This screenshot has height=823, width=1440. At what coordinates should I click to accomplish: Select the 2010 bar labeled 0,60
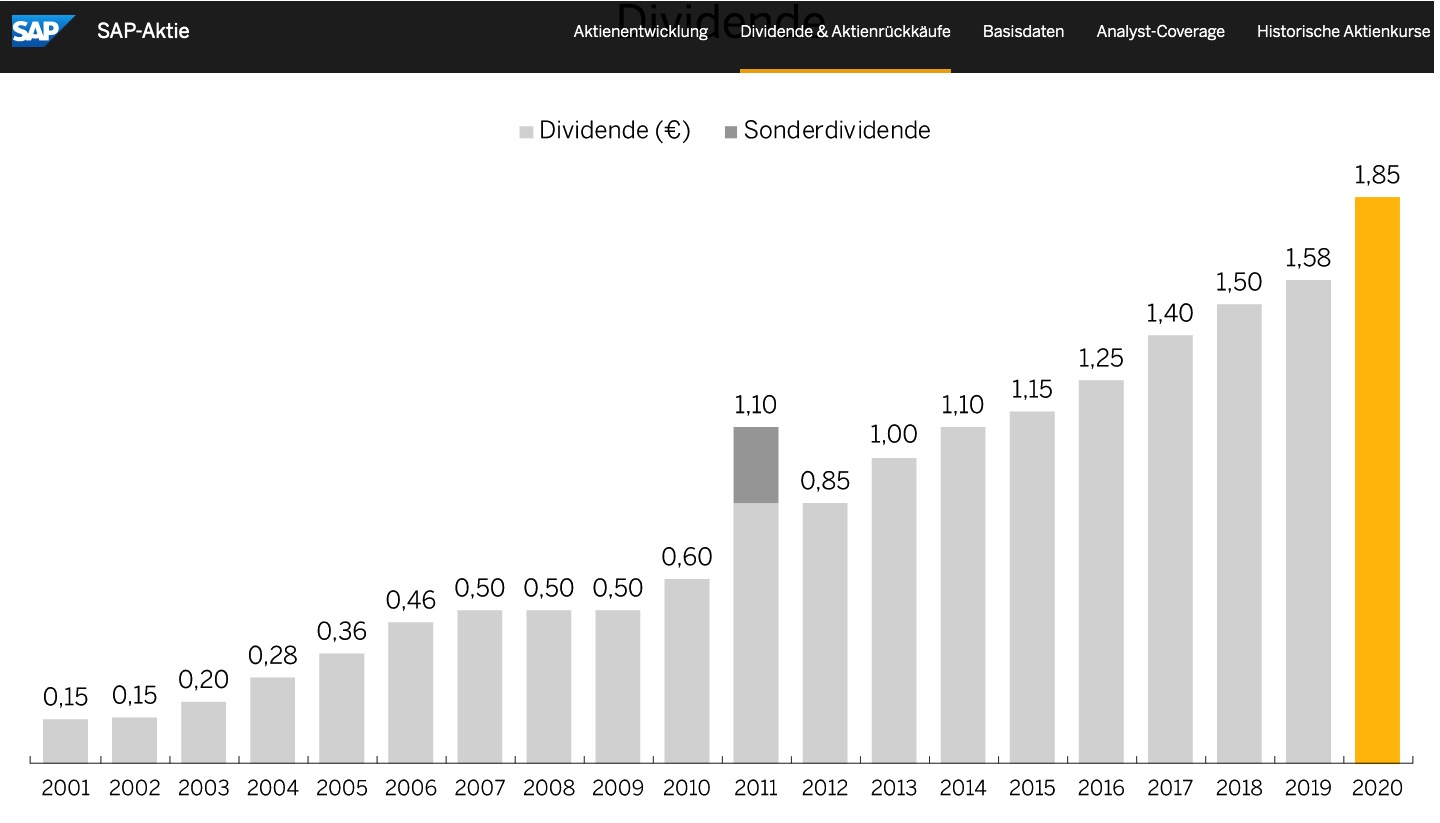[x=687, y=671]
